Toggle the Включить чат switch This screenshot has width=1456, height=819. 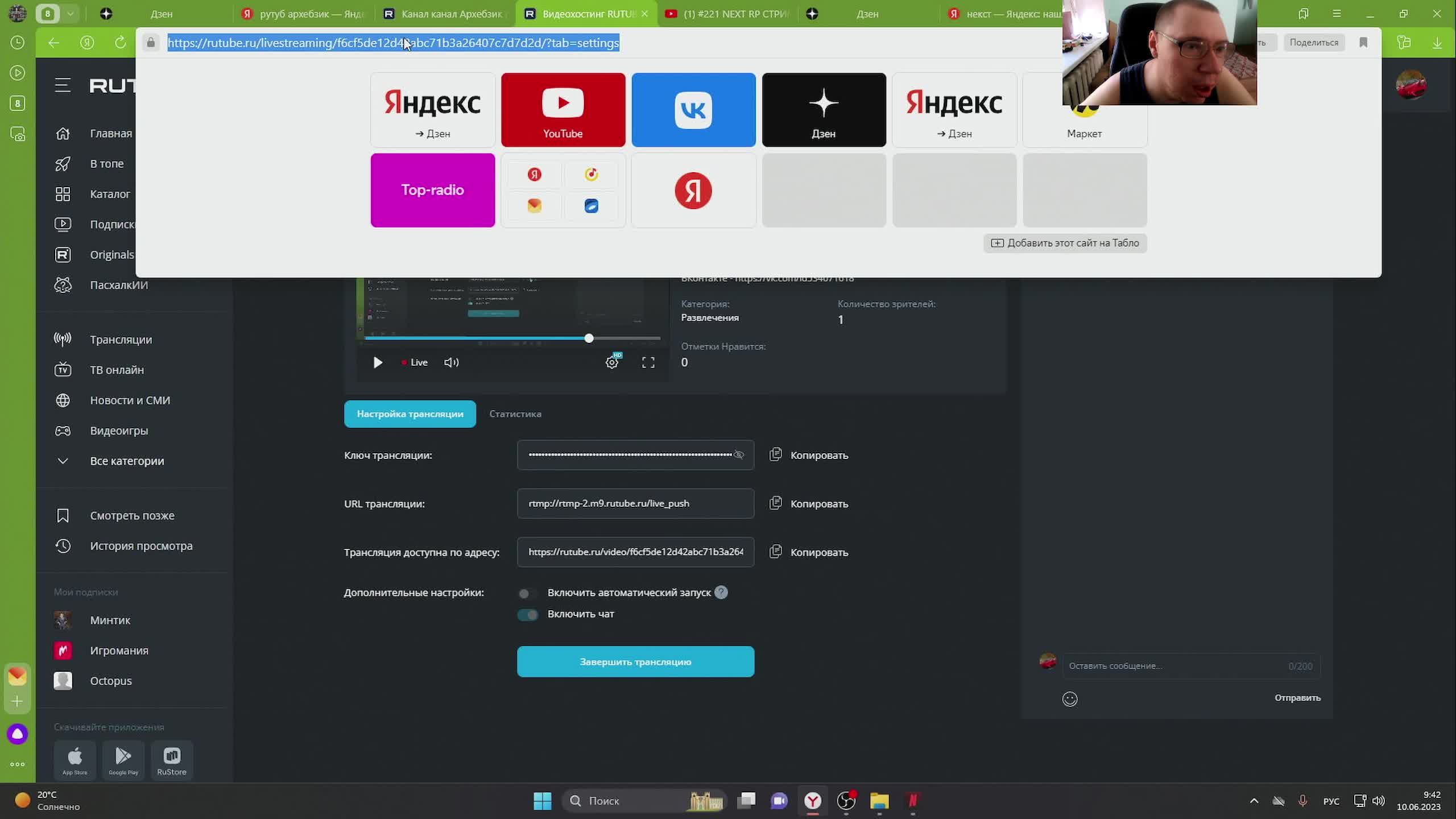[527, 614]
